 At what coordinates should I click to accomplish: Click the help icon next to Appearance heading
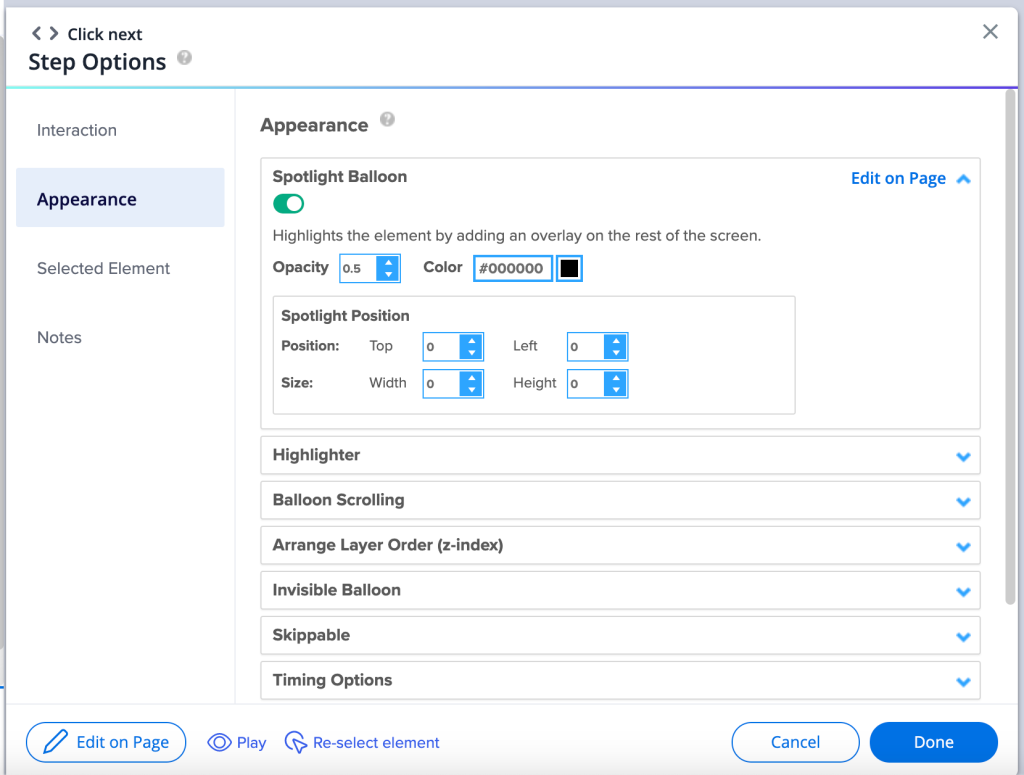(387, 120)
